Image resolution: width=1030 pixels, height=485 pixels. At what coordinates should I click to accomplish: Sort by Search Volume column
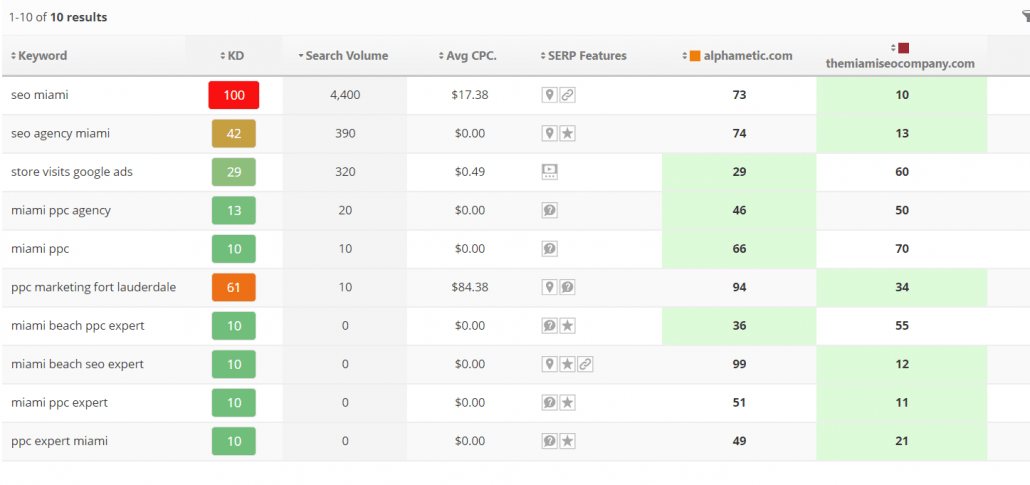pyautogui.click(x=342, y=56)
